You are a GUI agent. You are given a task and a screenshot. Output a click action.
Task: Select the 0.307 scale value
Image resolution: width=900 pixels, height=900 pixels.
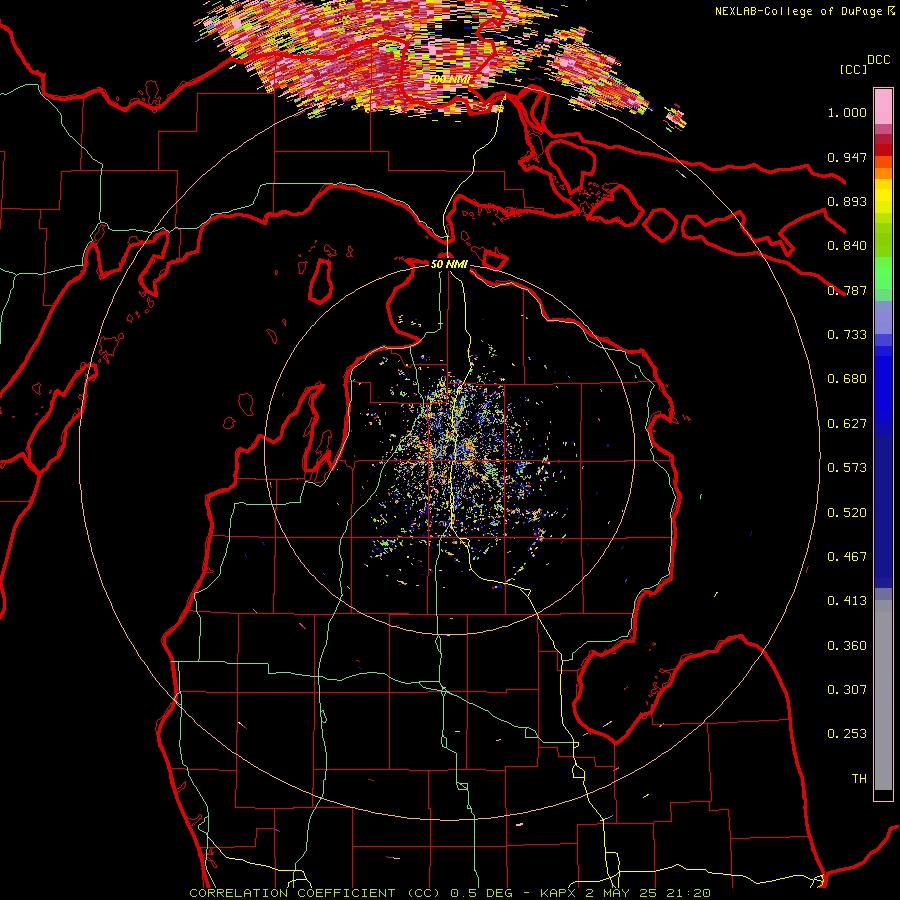tap(847, 690)
